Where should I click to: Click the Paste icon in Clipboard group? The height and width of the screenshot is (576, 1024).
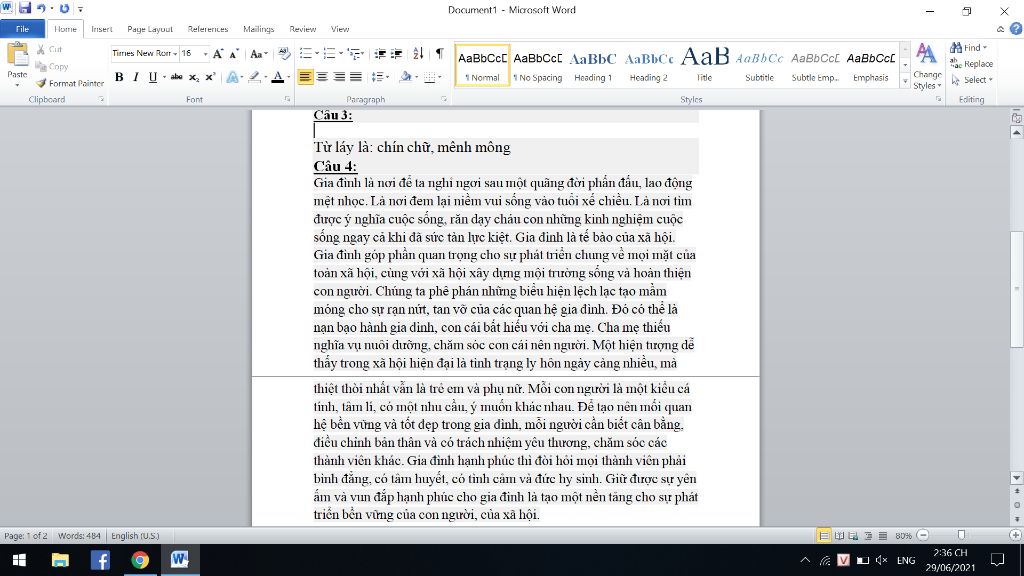[18, 55]
